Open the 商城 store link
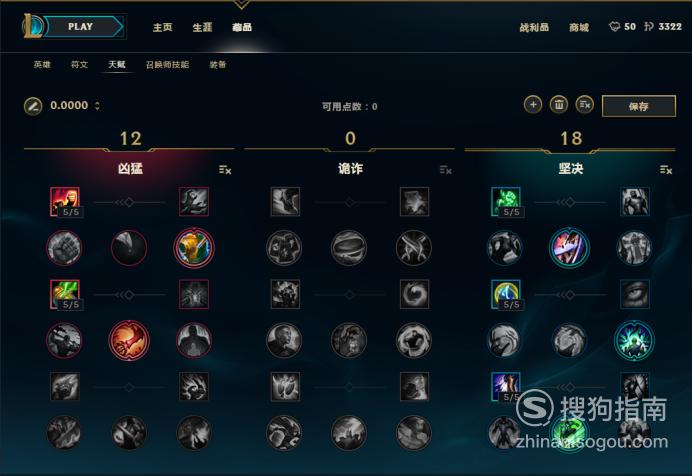The width and height of the screenshot is (692, 476). click(579, 27)
